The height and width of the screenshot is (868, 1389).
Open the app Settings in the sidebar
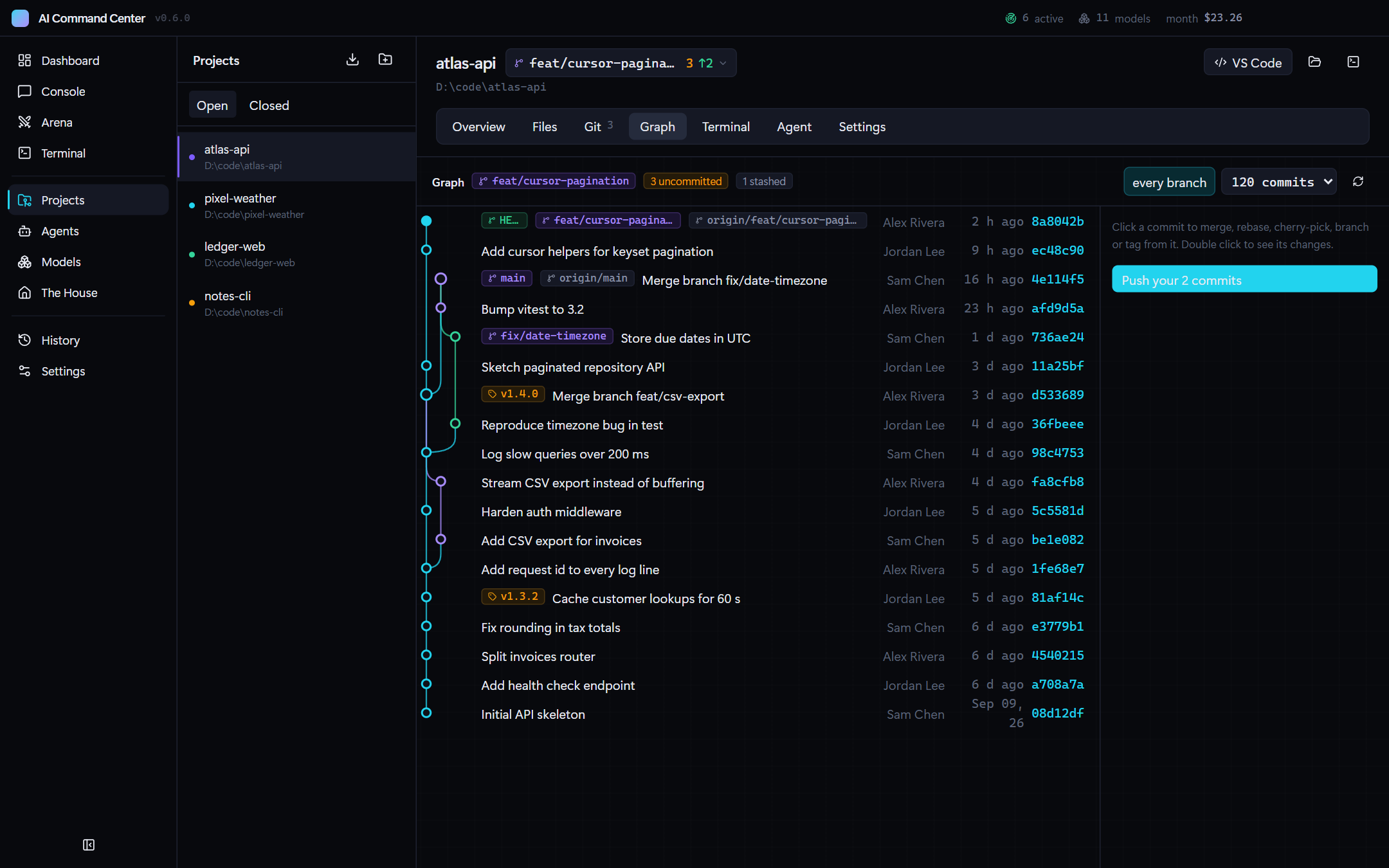[x=89, y=371]
